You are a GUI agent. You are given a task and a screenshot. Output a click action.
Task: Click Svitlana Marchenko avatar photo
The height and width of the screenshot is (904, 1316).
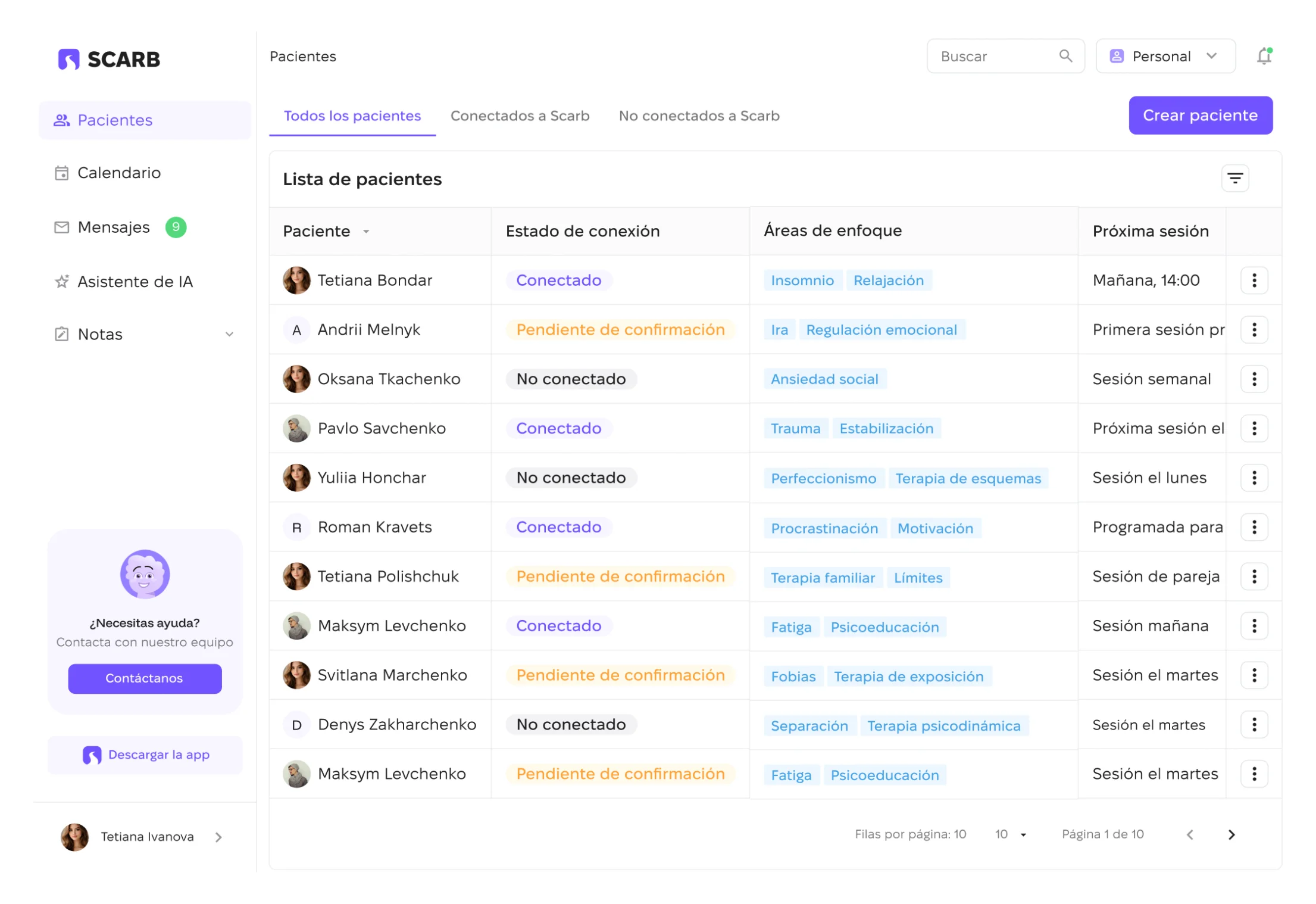[x=296, y=675]
